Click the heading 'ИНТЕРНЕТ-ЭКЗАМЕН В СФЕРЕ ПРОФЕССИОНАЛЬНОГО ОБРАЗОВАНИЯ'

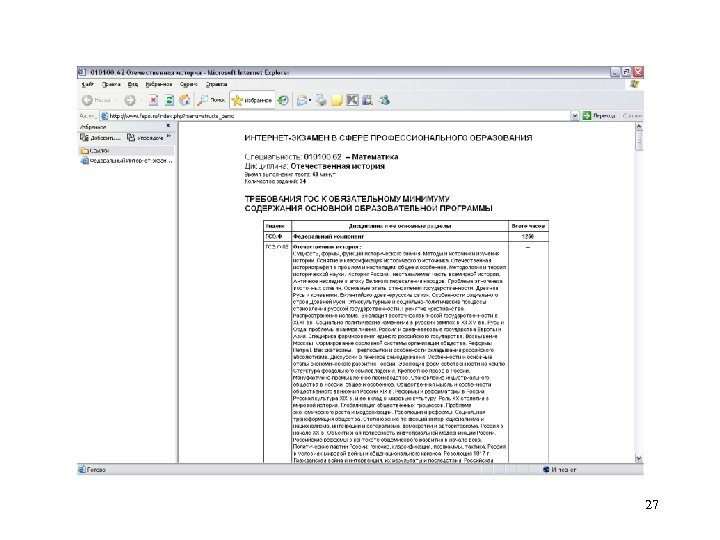tap(388, 138)
